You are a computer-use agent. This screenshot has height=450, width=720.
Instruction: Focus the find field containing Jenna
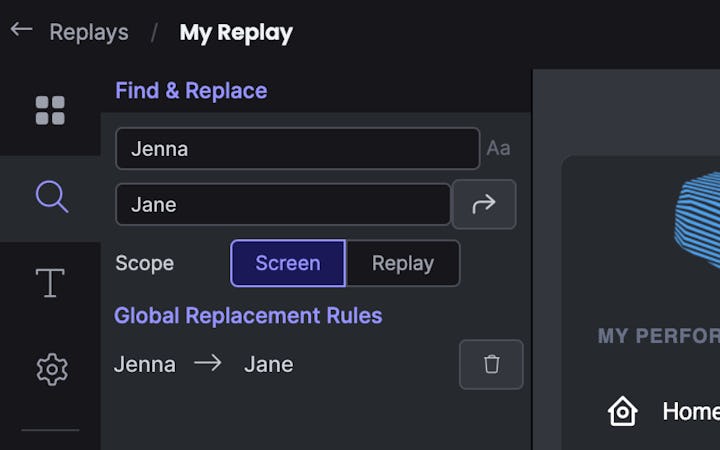click(x=297, y=149)
